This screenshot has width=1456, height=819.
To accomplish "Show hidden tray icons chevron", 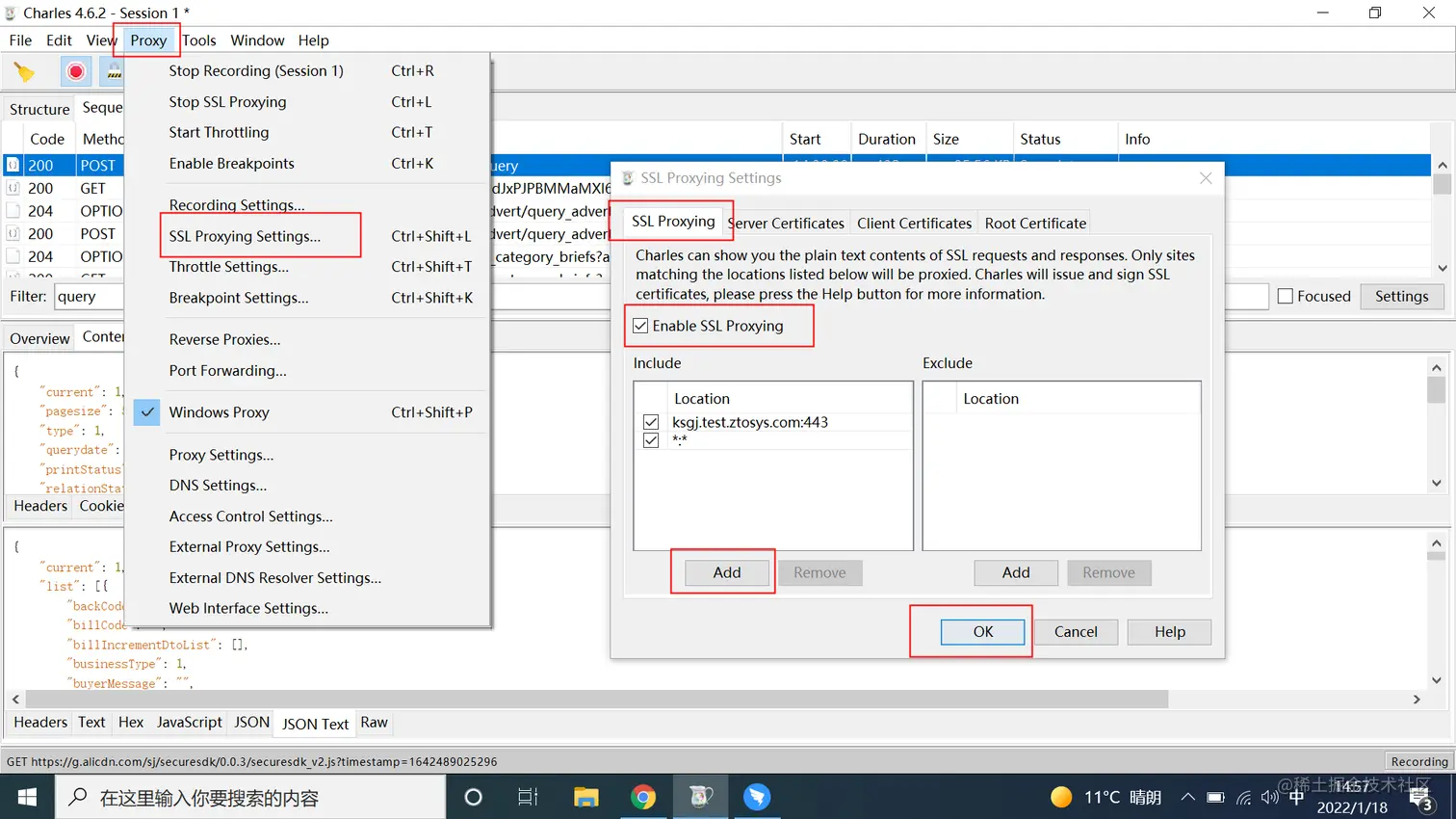I will (x=1187, y=797).
